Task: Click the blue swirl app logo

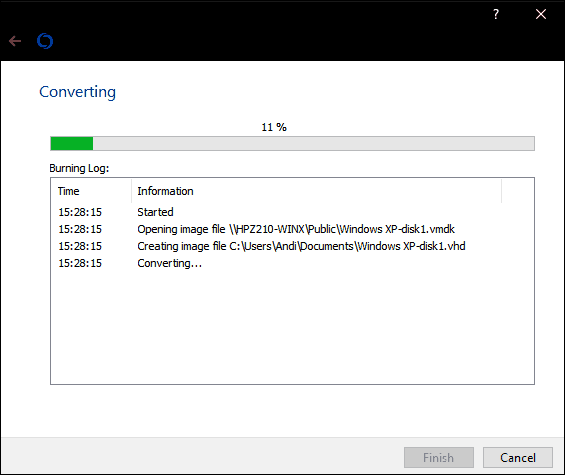Action: pos(45,41)
